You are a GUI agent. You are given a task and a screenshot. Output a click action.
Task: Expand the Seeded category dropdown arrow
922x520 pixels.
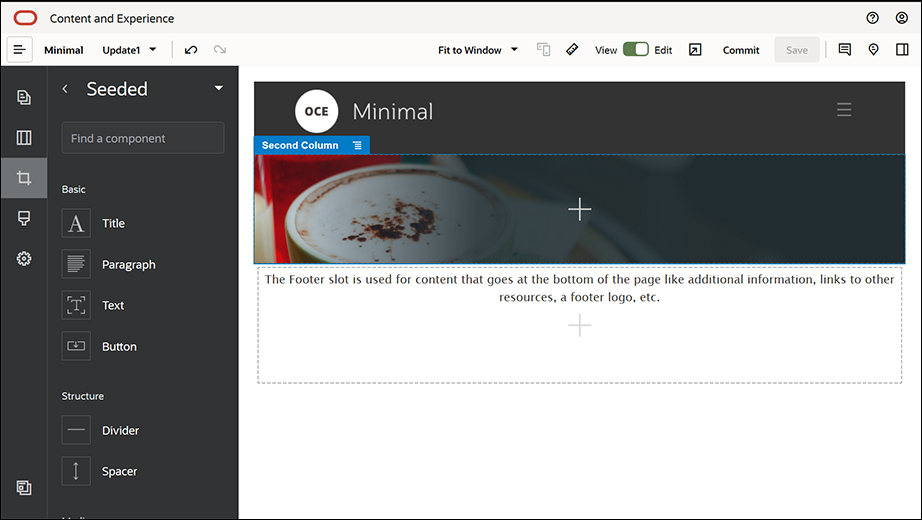coord(219,88)
